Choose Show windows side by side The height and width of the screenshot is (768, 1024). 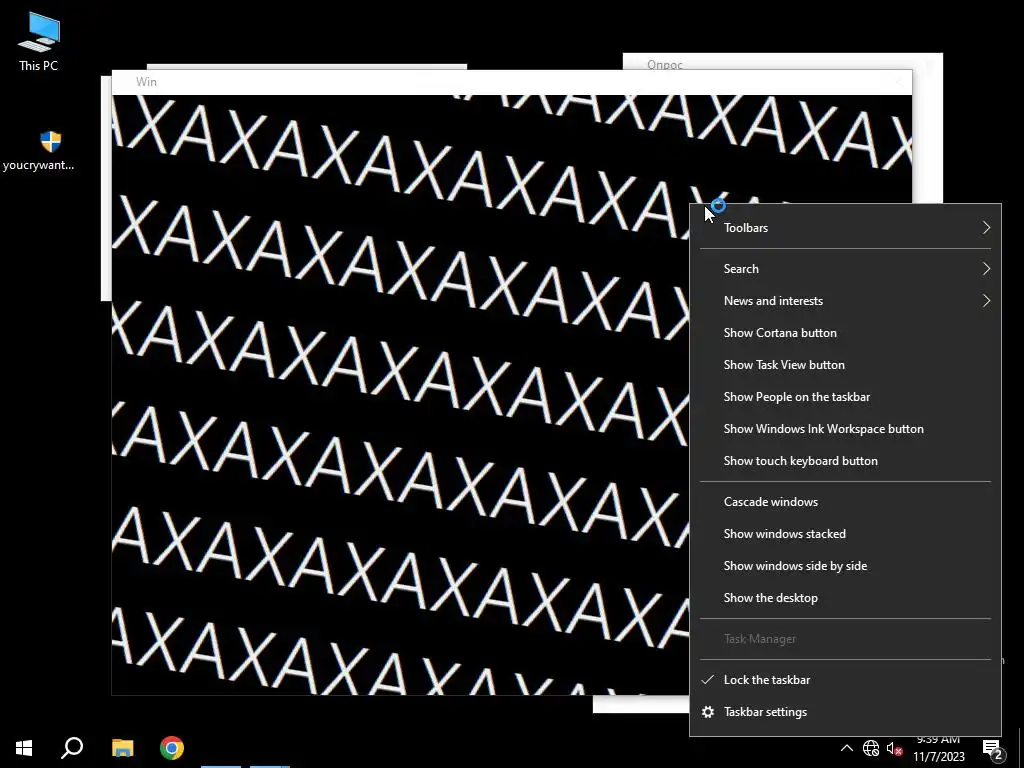point(845,566)
